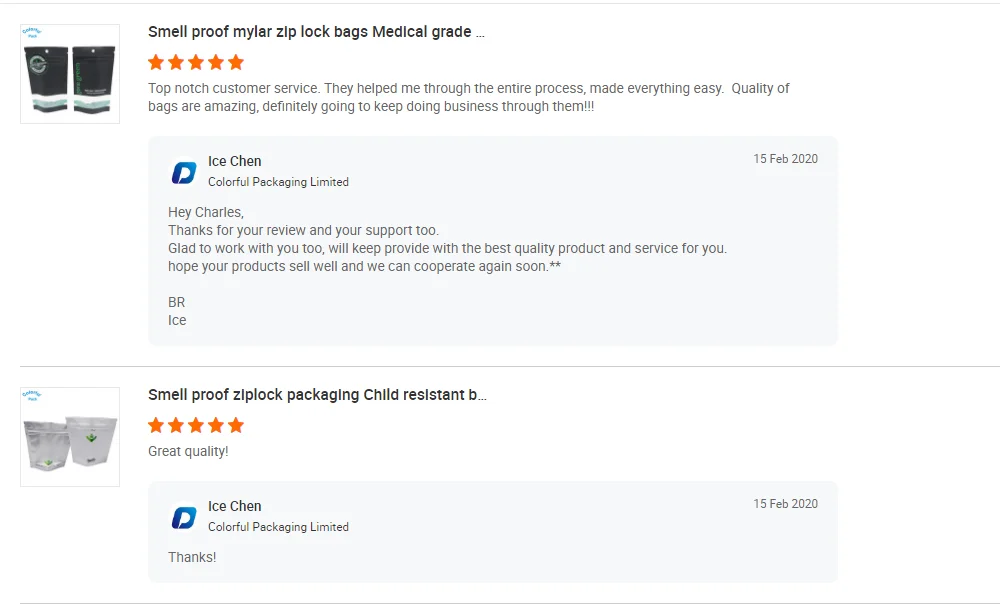Image resolution: width=1000 pixels, height=611 pixels.
Task: Click the 15 Feb 2020 date on Hey Charles reply
Action: coord(785,159)
